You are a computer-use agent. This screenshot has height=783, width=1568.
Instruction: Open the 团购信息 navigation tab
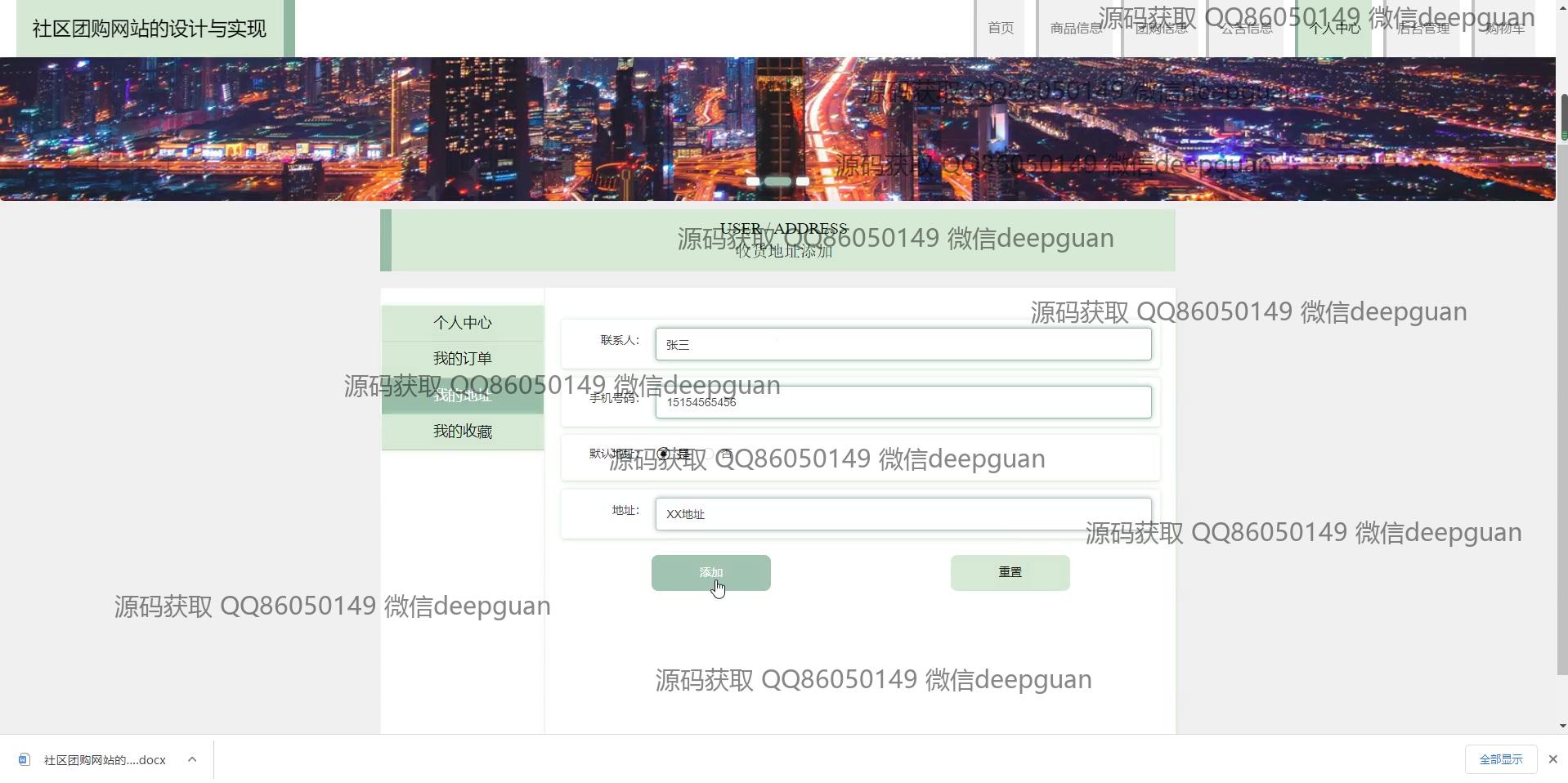point(1161,29)
